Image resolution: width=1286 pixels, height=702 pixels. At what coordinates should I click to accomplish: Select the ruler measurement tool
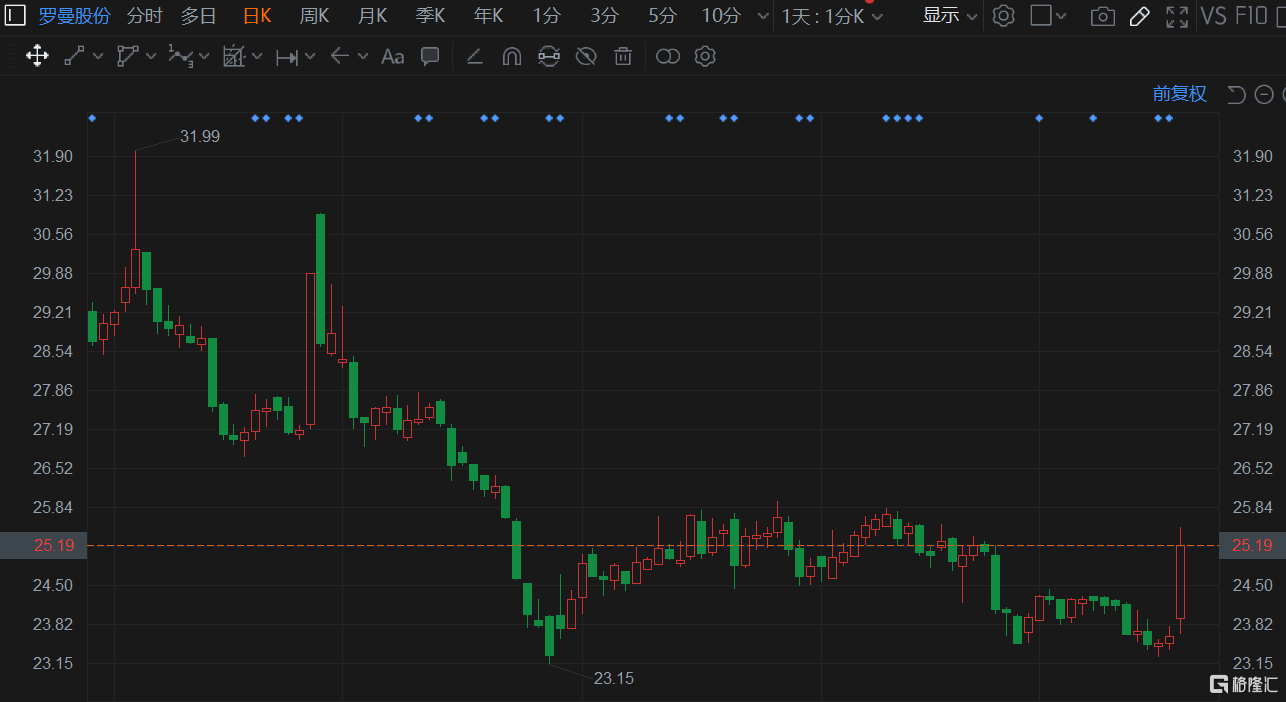tap(234, 56)
